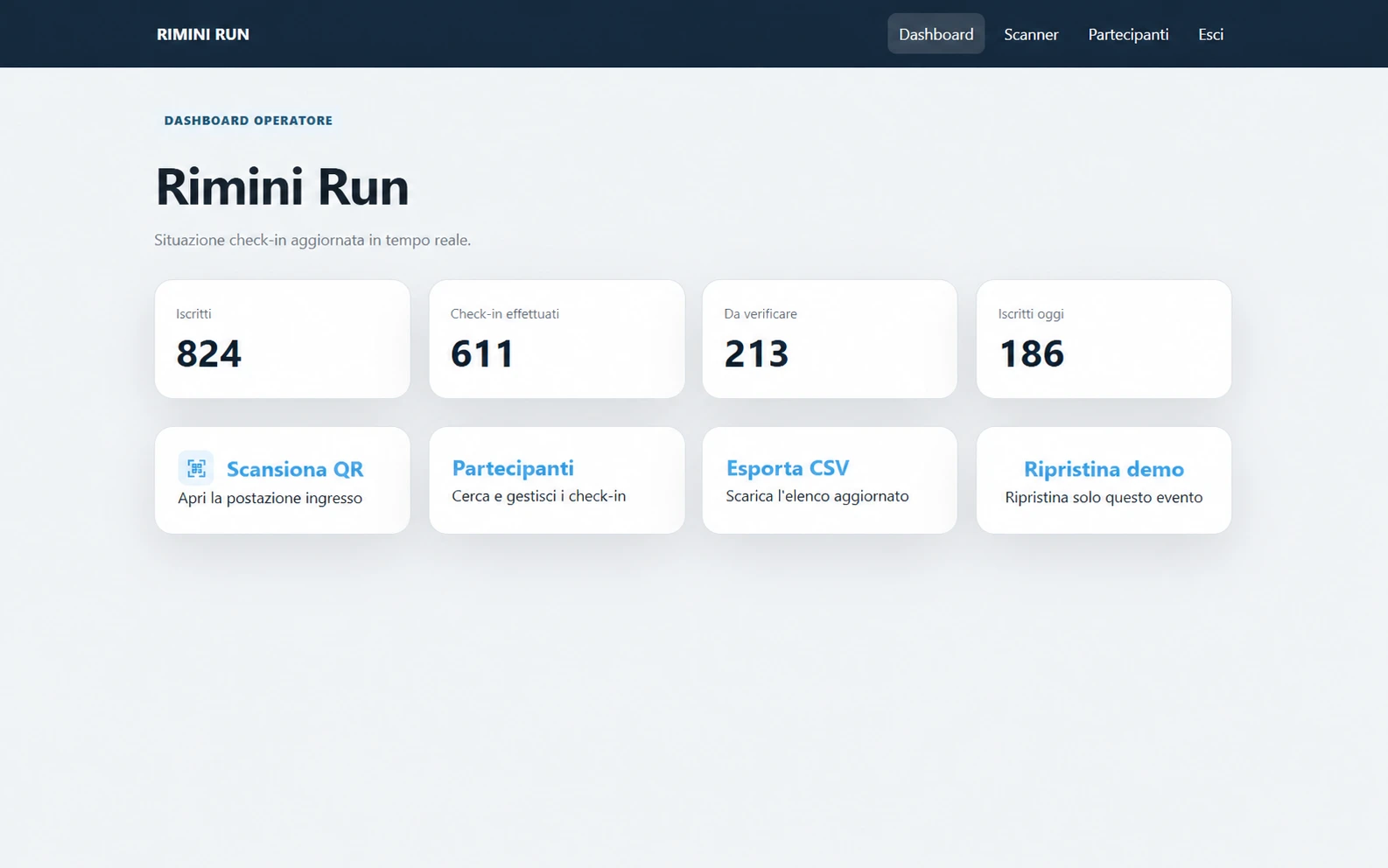Select the Iscritti count 824

pyautogui.click(x=208, y=353)
